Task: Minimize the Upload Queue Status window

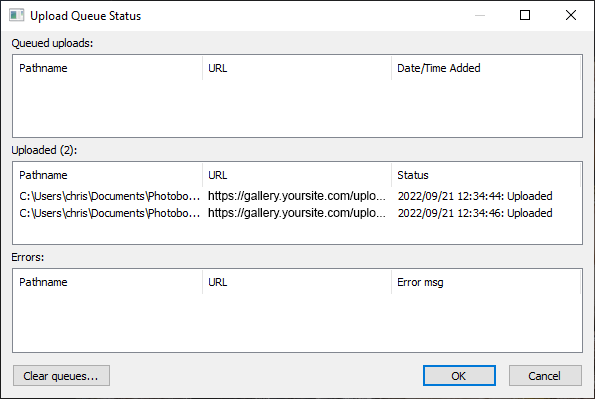Action: coord(480,15)
